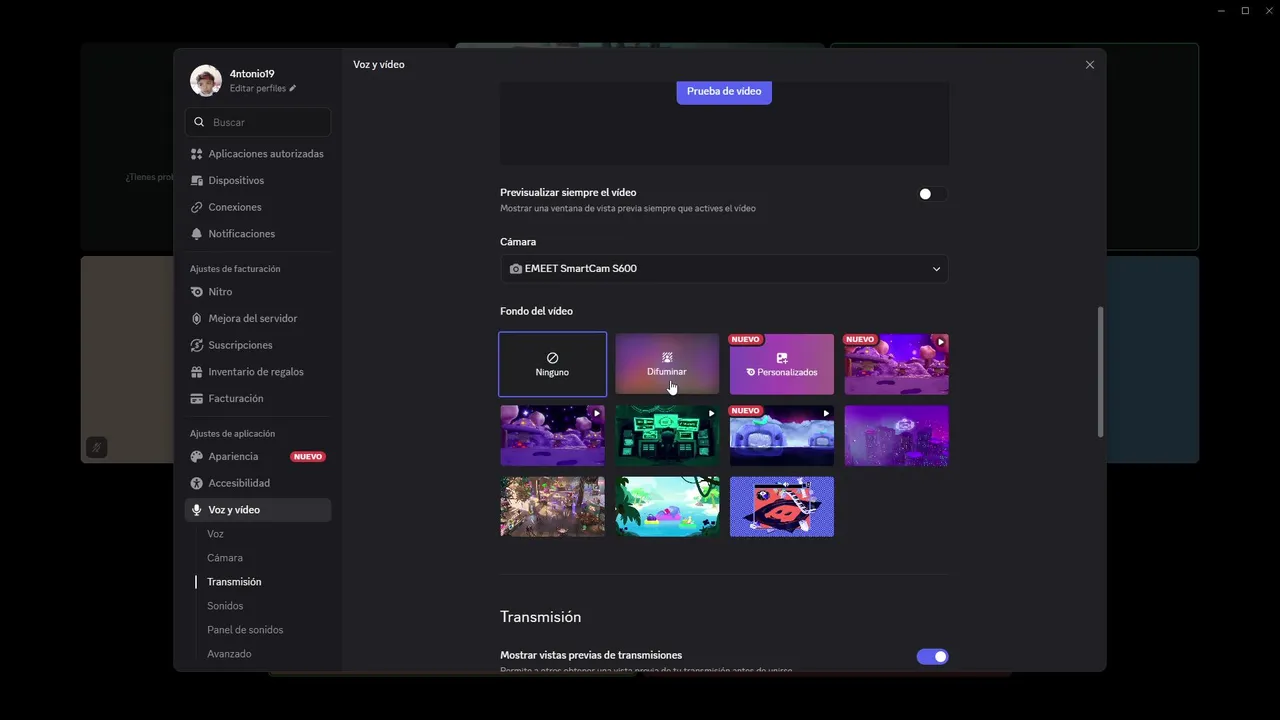Click the Nitro icon in sidebar
The height and width of the screenshot is (720, 1280).
[197, 292]
